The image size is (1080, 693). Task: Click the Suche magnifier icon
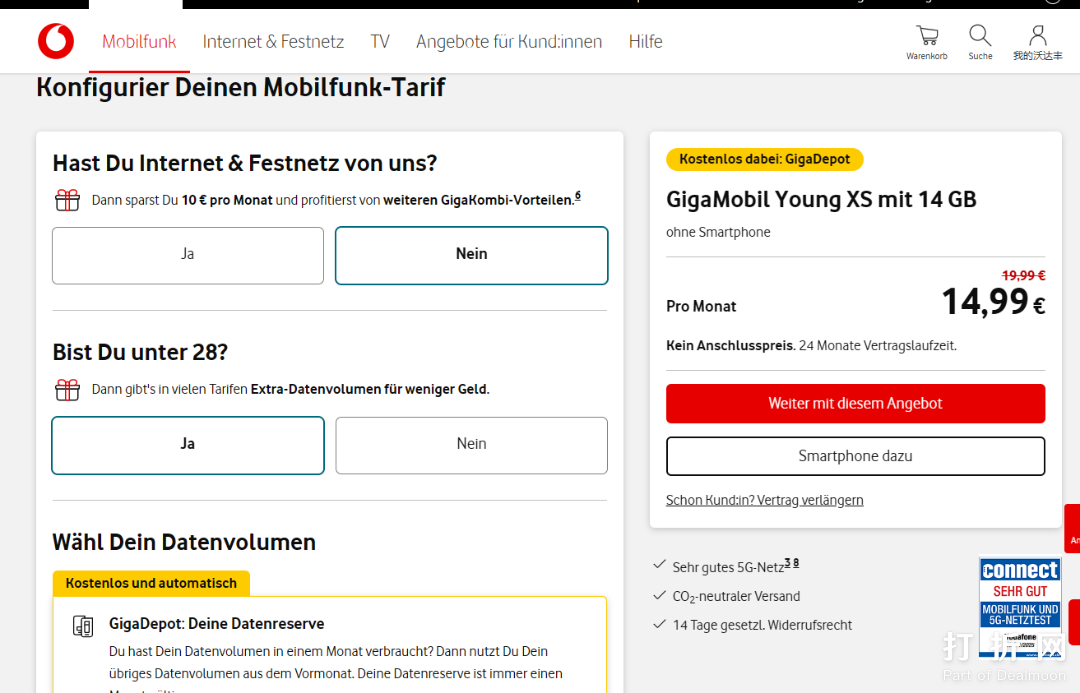(980, 37)
